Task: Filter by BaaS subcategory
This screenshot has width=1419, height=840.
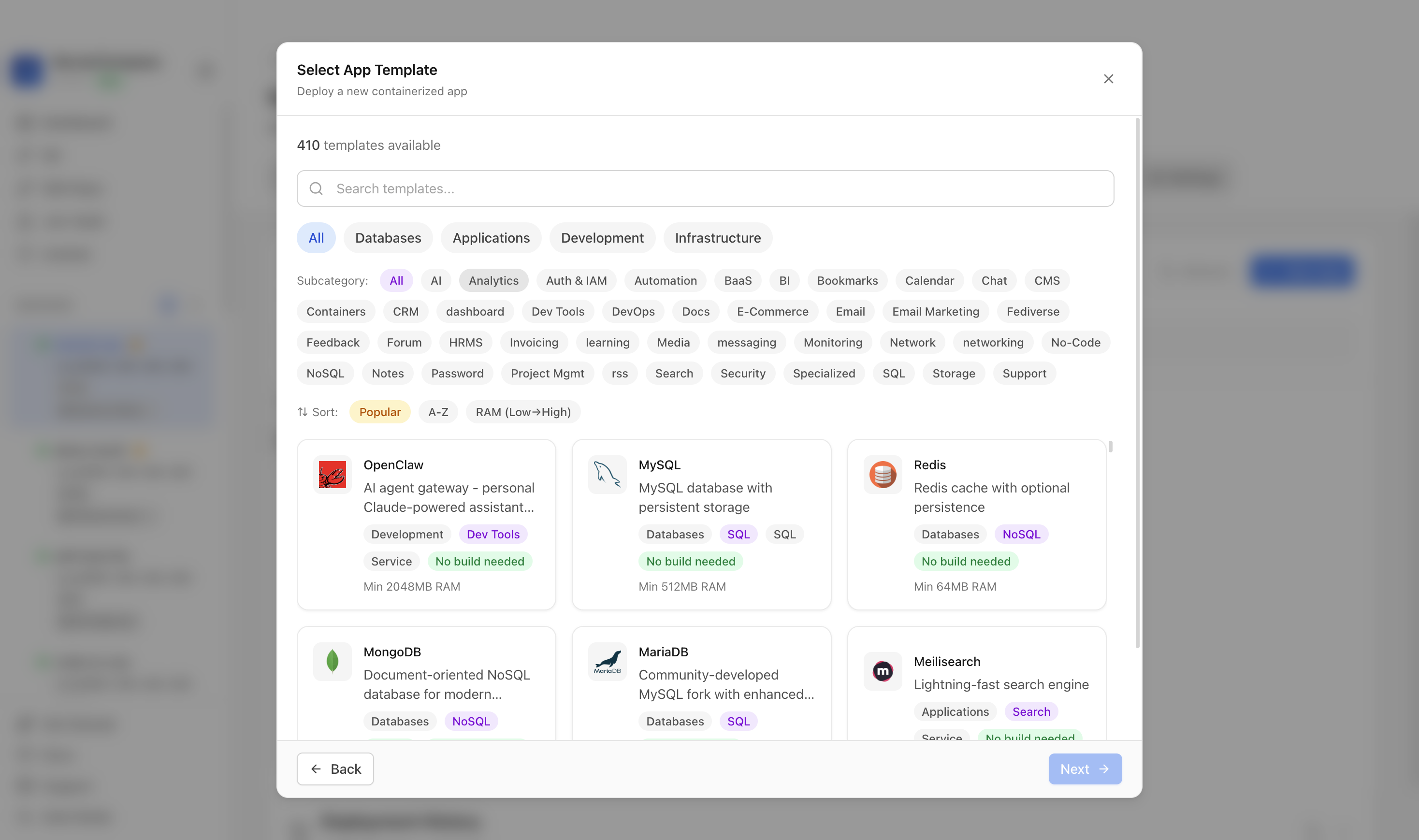Action: [x=738, y=280]
